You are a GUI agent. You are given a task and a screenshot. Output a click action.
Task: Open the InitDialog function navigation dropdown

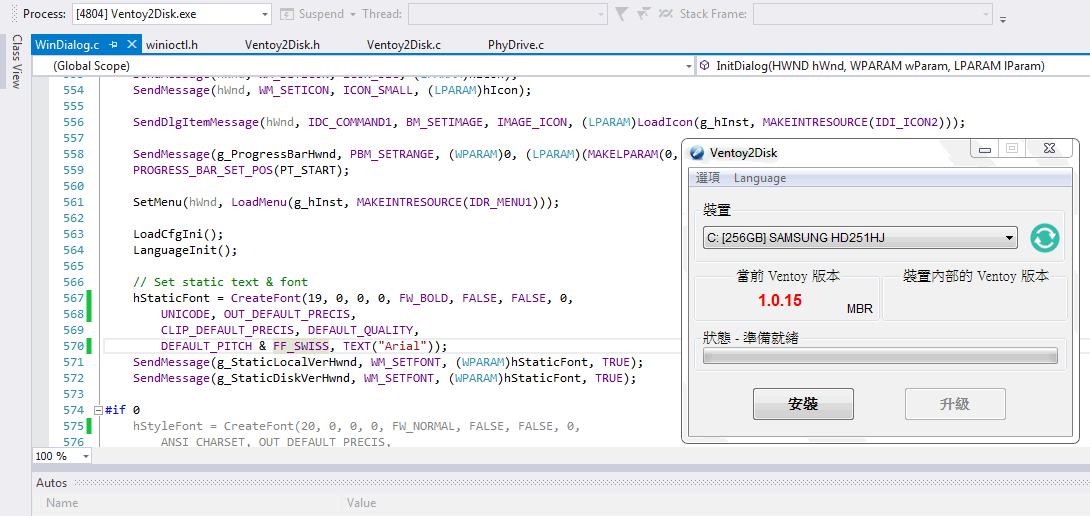point(893,66)
